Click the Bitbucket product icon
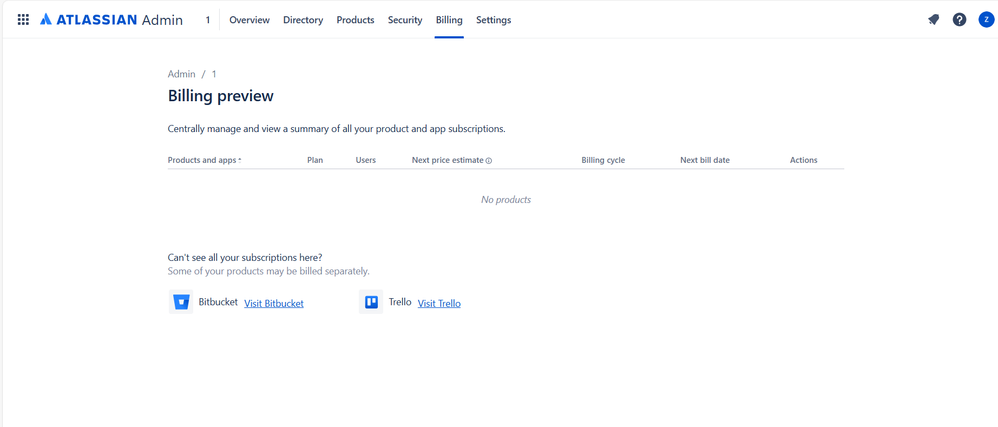The image size is (998, 427). 181,302
